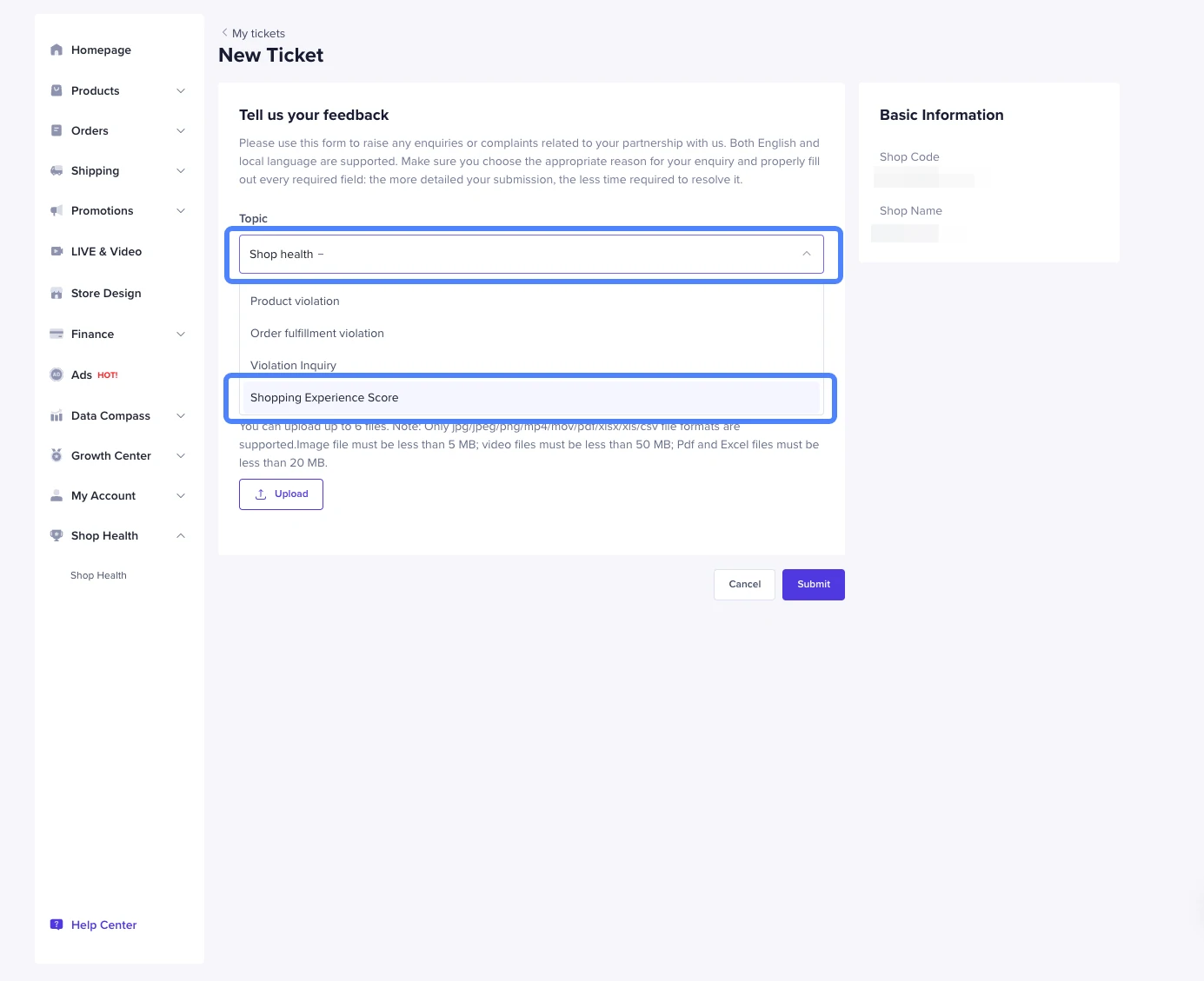Click the Shipping truck icon
Screen dimensions: 1204x981
(x=57, y=171)
